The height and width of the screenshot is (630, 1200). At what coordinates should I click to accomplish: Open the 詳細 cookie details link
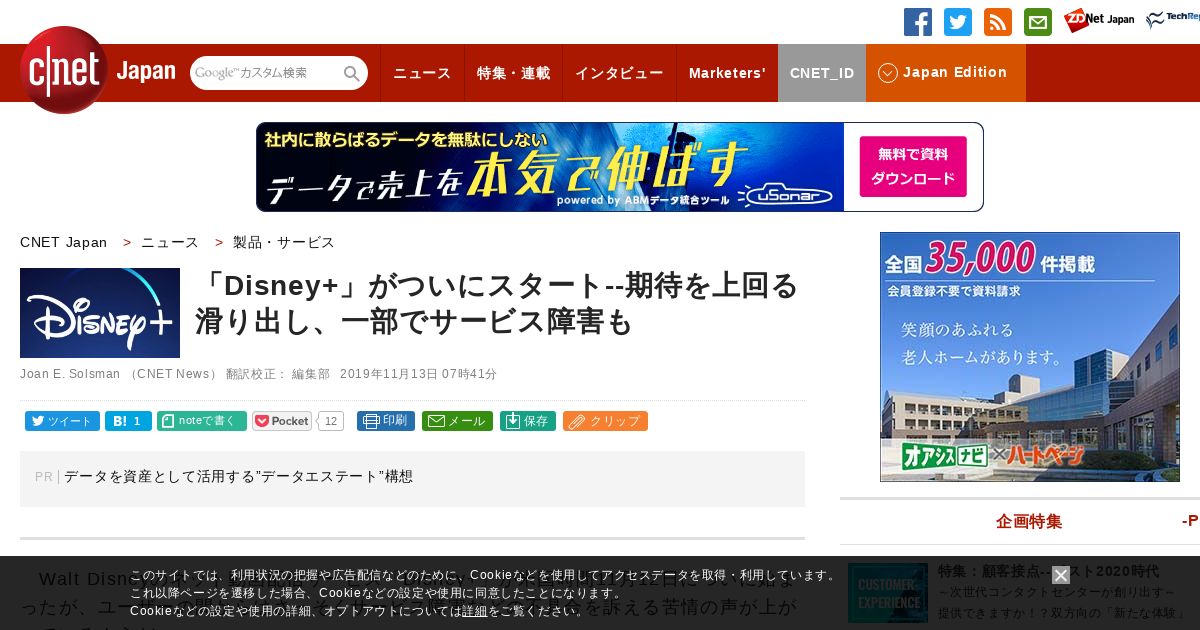pos(474,611)
